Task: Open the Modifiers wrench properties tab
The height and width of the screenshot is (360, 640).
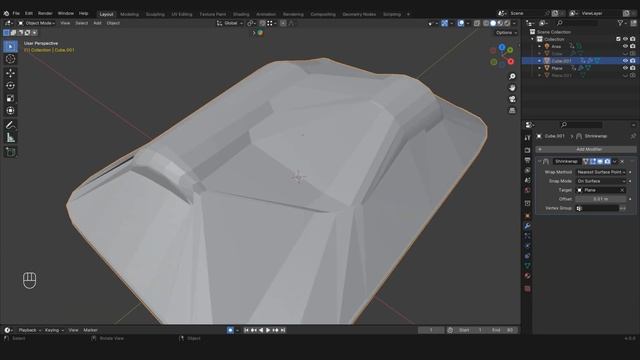Action: (527, 226)
